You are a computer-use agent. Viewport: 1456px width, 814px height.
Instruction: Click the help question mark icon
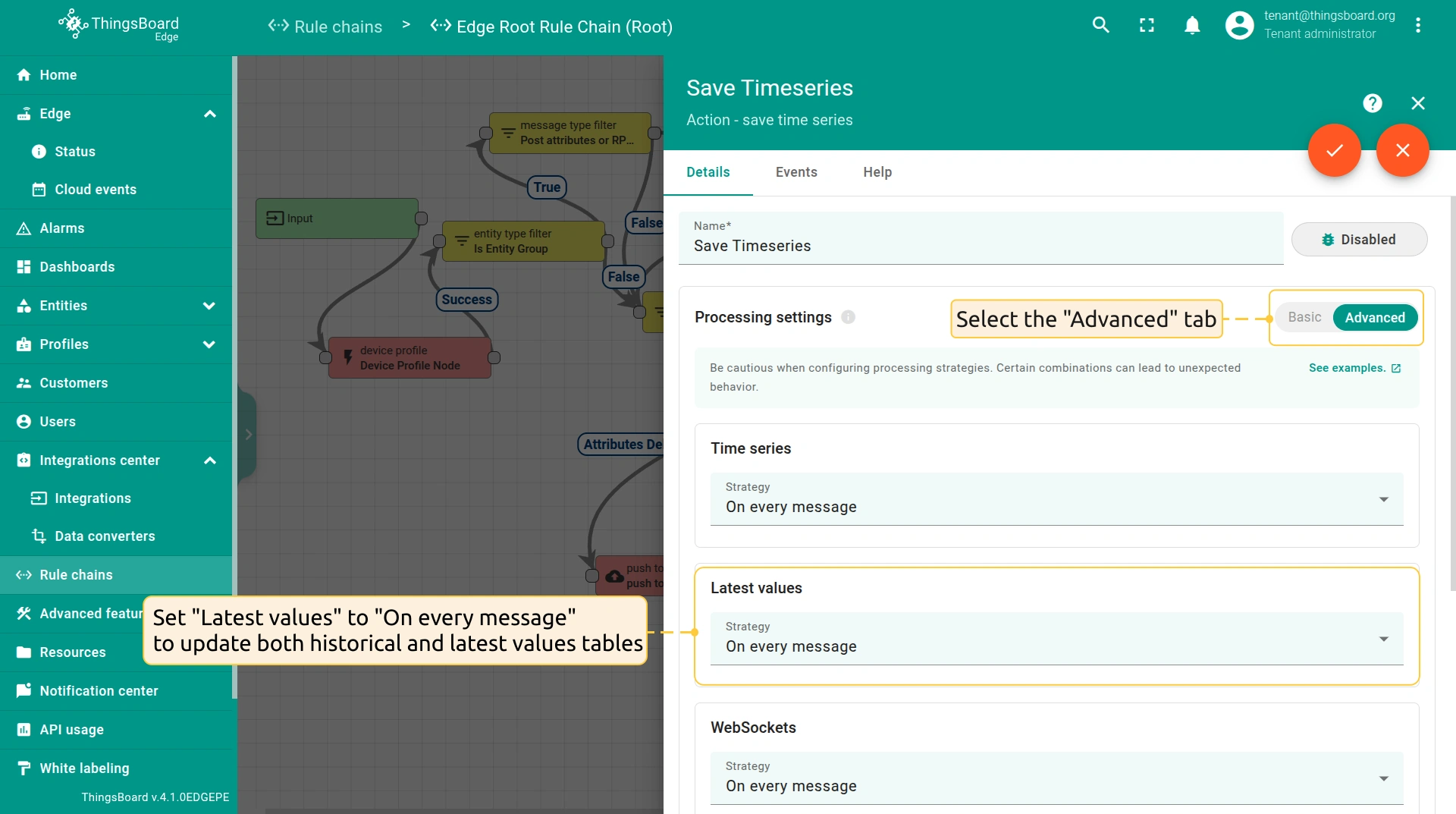pyautogui.click(x=1372, y=103)
